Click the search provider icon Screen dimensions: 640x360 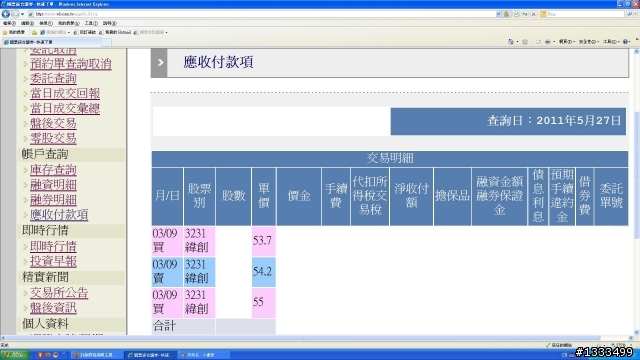(x=543, y=14)
